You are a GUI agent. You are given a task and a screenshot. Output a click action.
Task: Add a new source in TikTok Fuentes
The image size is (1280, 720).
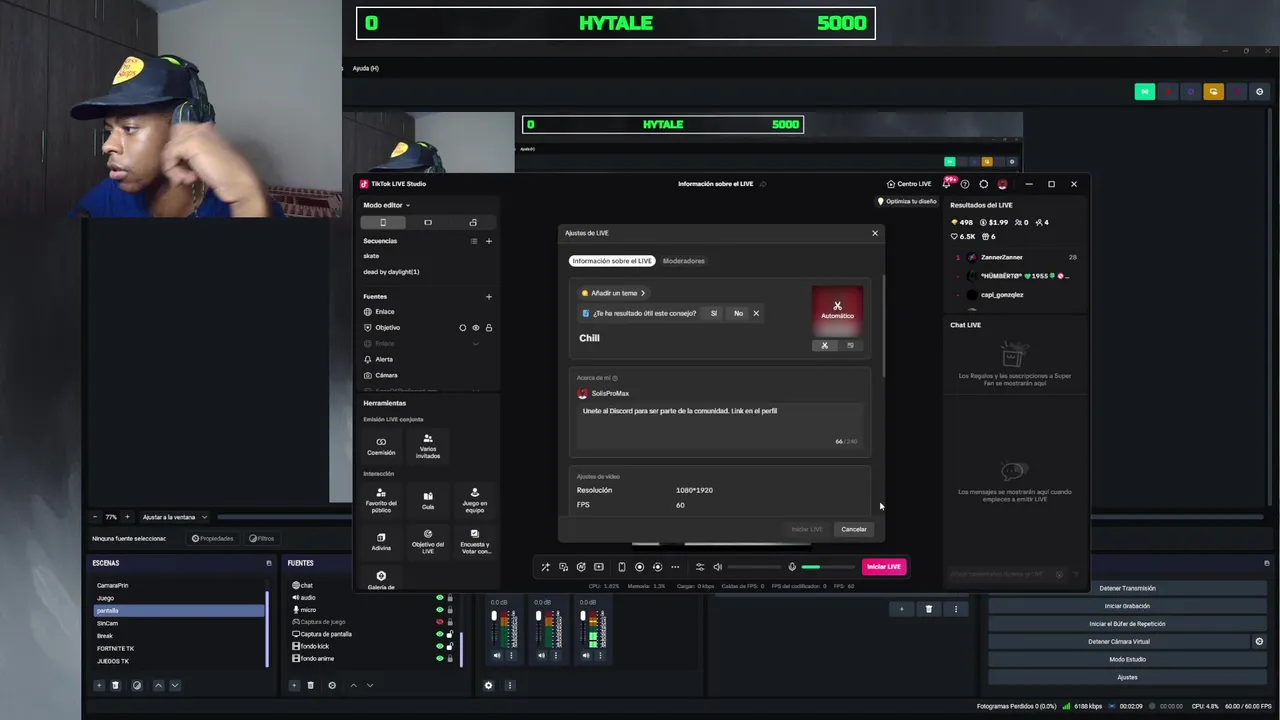pos(489,296)
